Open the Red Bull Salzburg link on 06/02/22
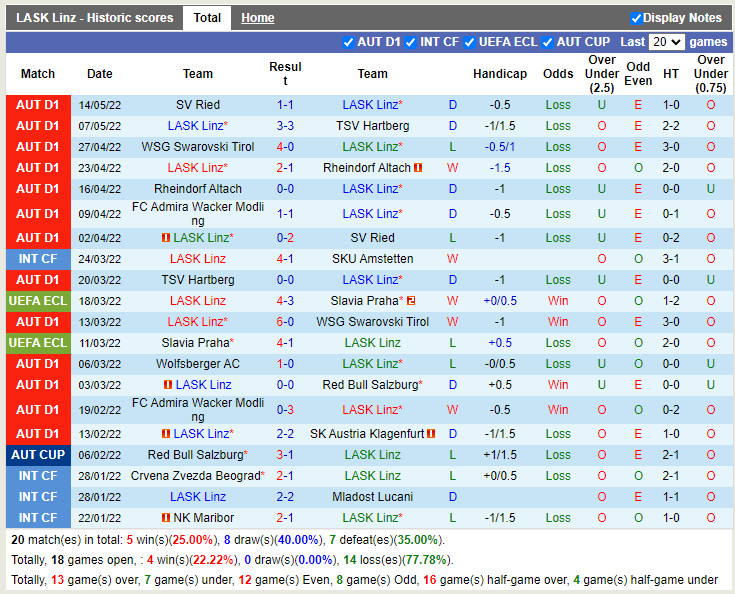 196,455
